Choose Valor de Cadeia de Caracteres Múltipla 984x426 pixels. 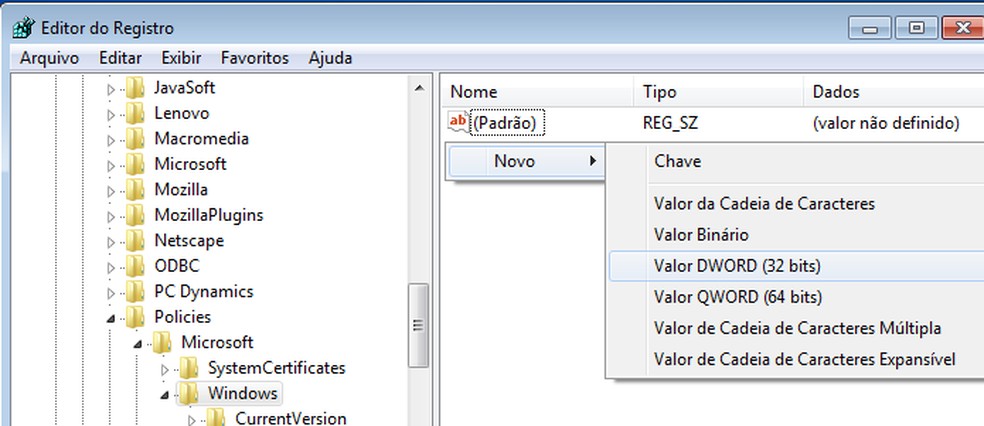pyautogui.click(x=796, y=328)
